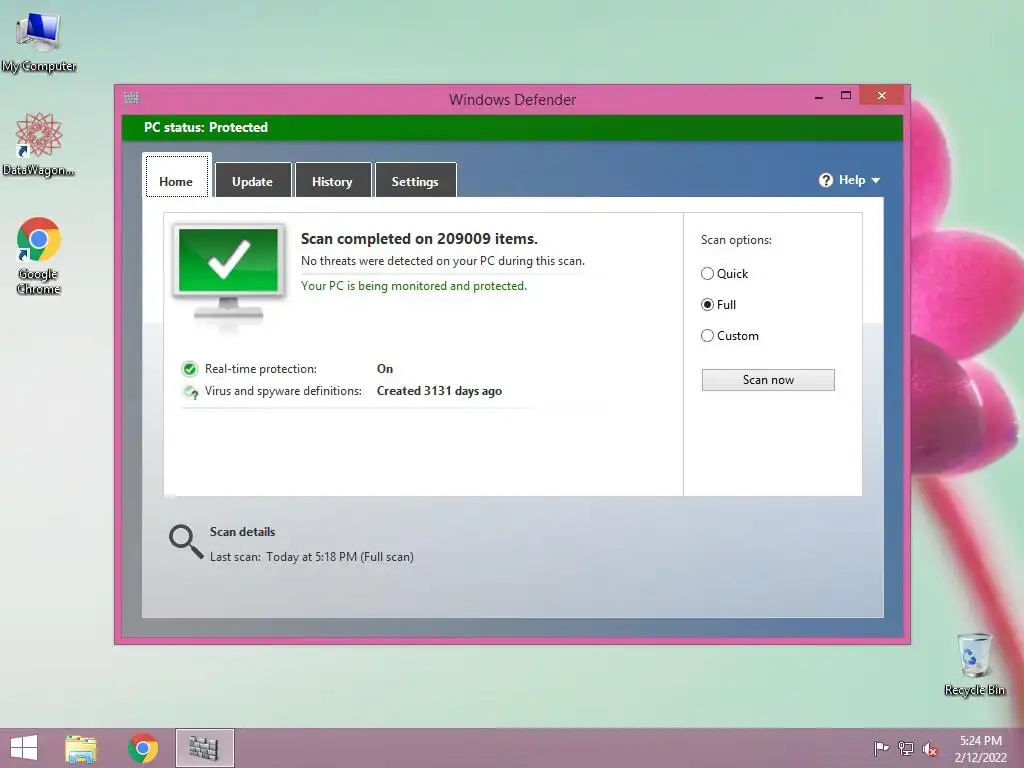This screenshot has width=1024, height=768.
Task: Click the Windows Defender window title text
Action: (x=513, y=100)
